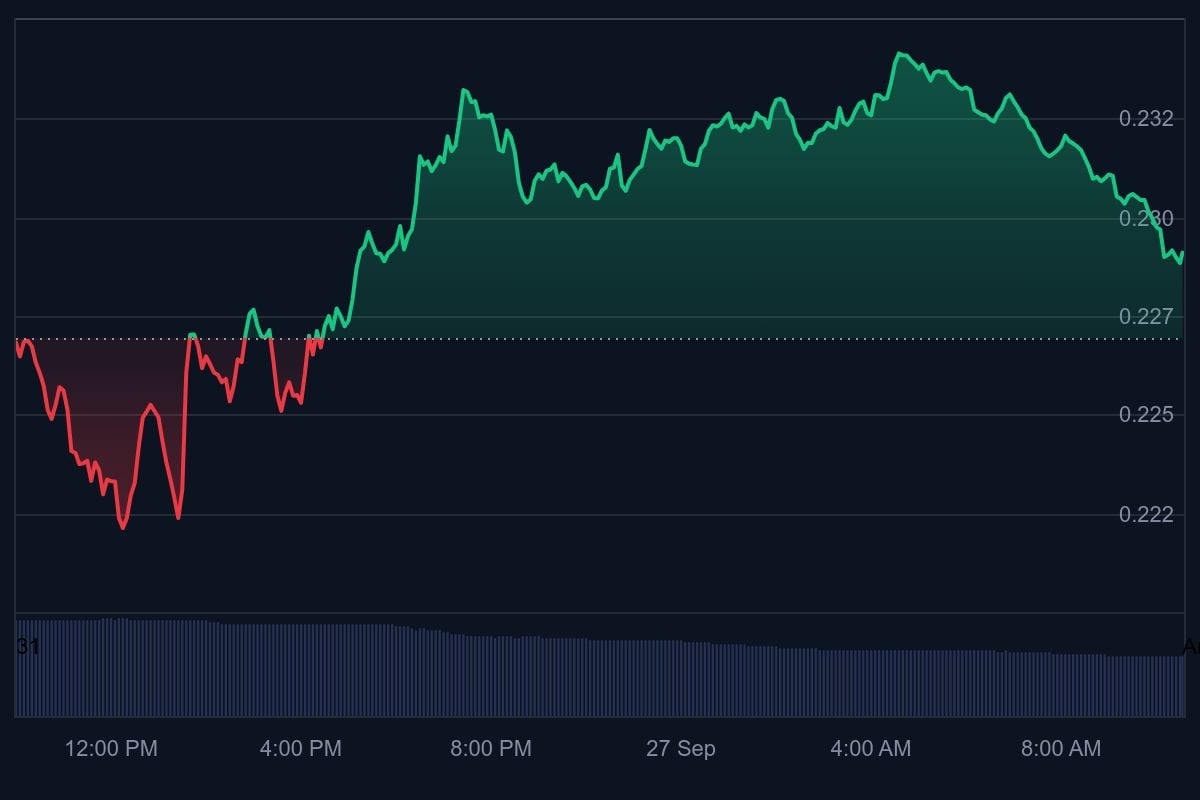Click the 4:00 AM time axis label
Viewport: 1200px width, 800px height.
[x=870, y=748]
